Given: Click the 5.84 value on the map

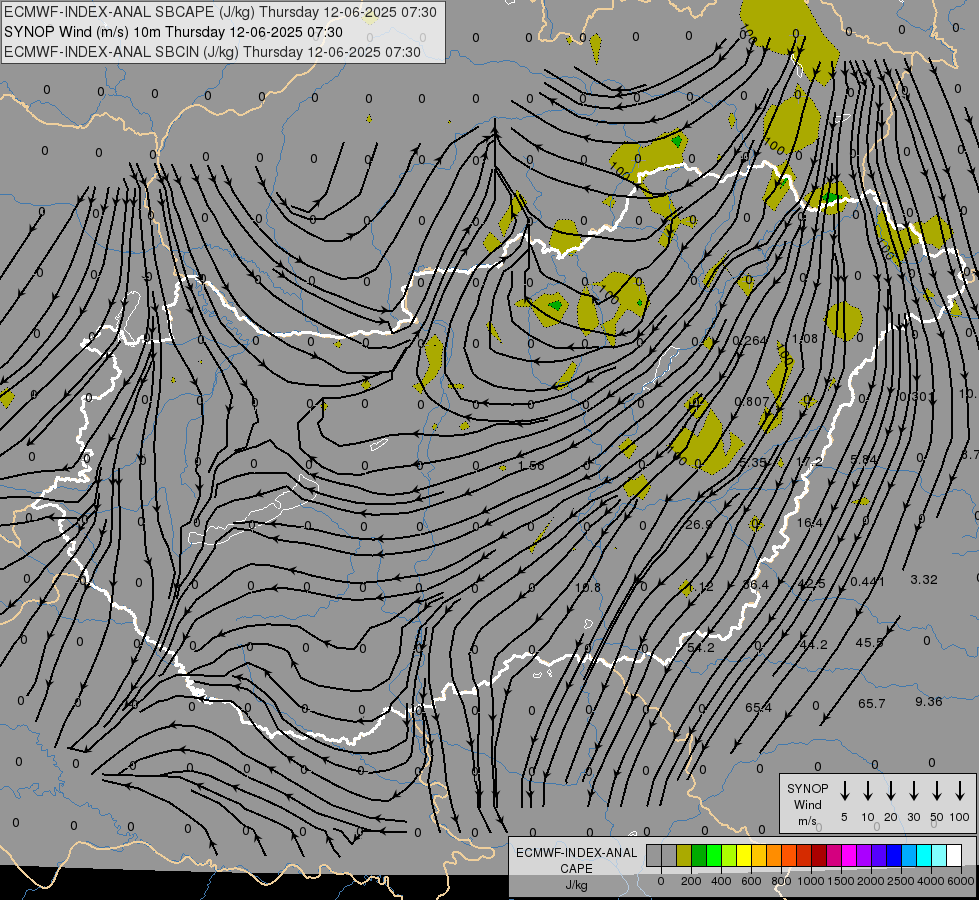Looking at the screenshot, I should point(864,460).
